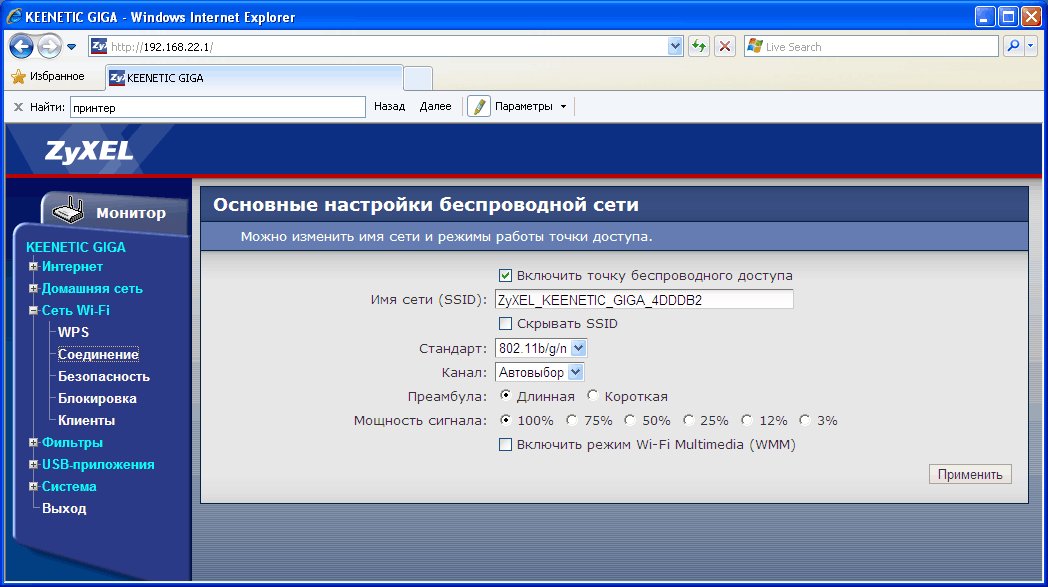Open Параметры find options dropdown

(531, 106)
